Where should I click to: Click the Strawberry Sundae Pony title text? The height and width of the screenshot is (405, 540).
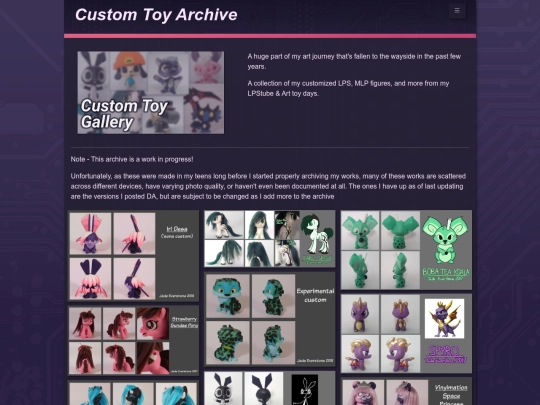pyautogui.click(x=184, y=322)
